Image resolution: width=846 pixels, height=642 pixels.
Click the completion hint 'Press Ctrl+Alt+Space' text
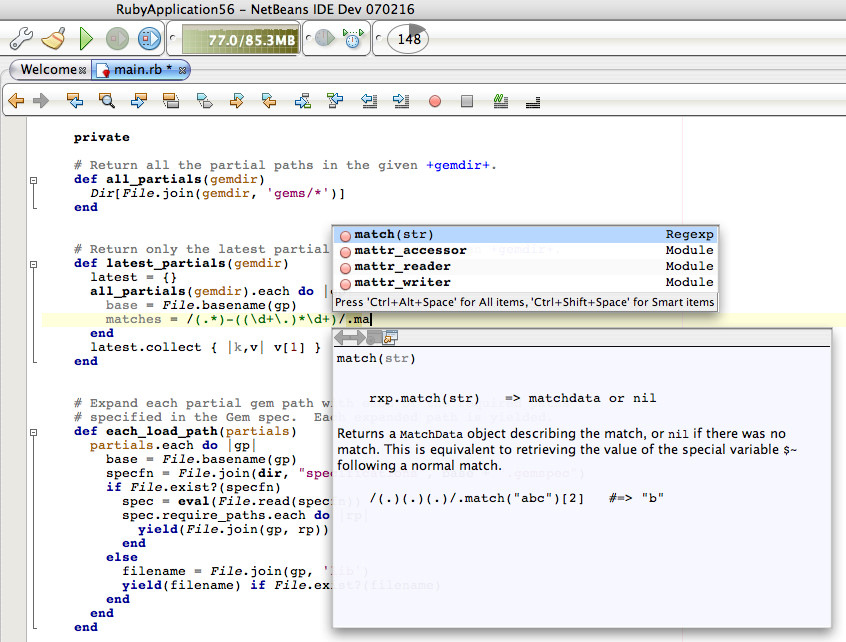click(x=524, y=302)
